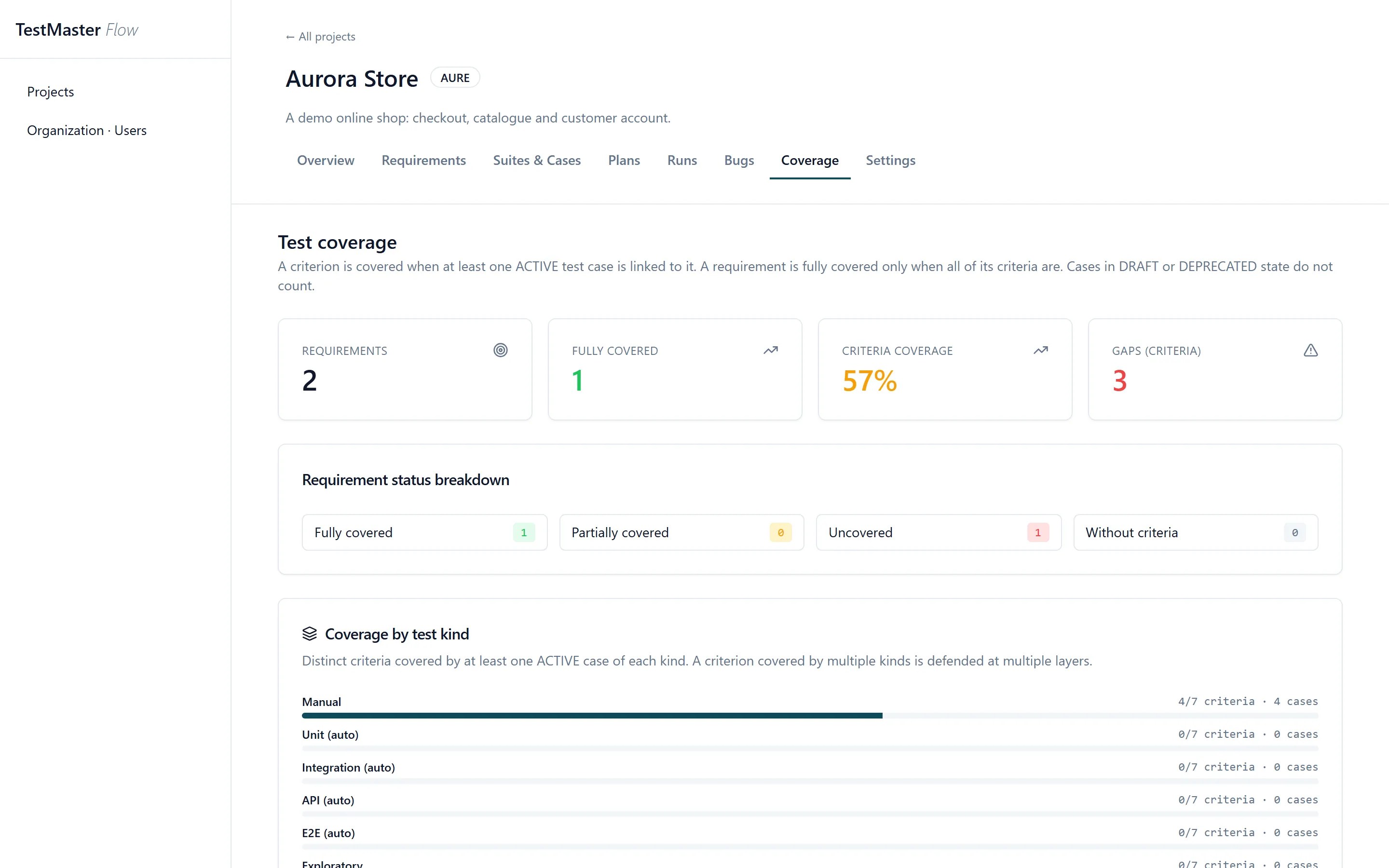This screenshot has height=868, width=1389.
Task: Click the Without criteria status box
Action: pos(1196,532)
